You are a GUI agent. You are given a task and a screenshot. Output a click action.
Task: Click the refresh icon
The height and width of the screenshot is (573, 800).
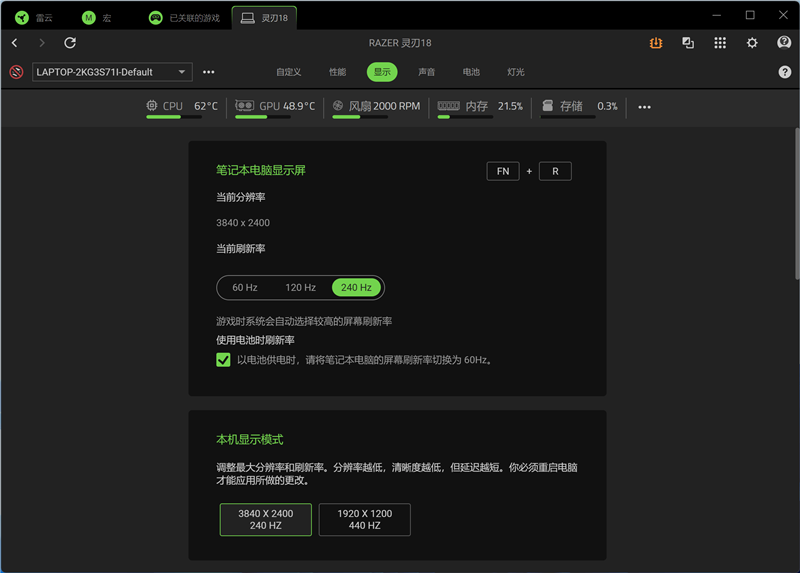pos(70,43)
